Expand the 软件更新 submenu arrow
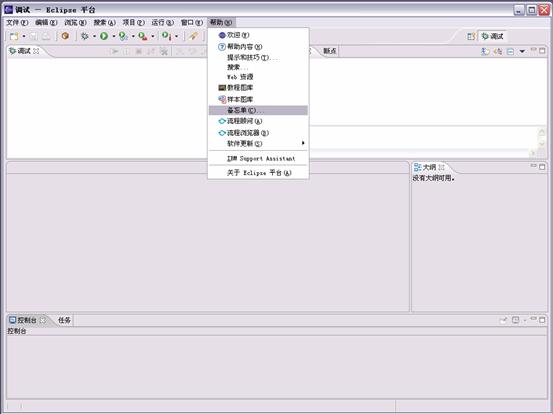This screenshot has width=553, height=414. click(x=303, y=143)
